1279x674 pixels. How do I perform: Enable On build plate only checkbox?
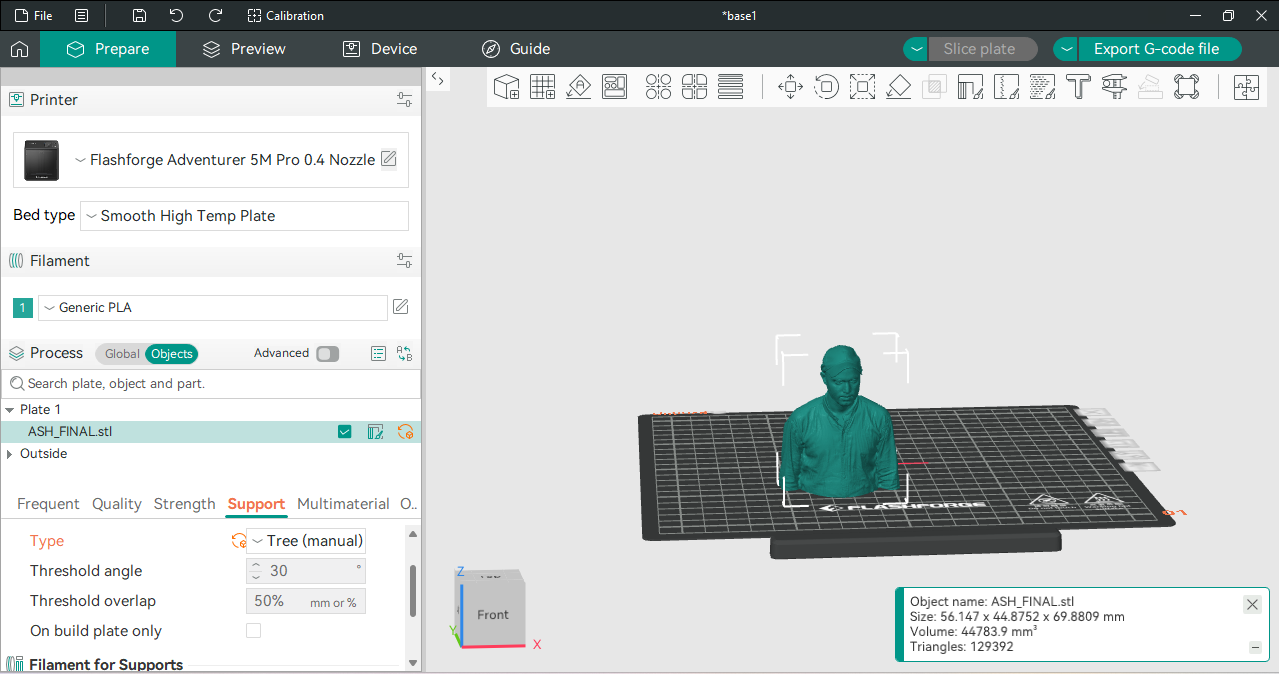tap(253, 631)
